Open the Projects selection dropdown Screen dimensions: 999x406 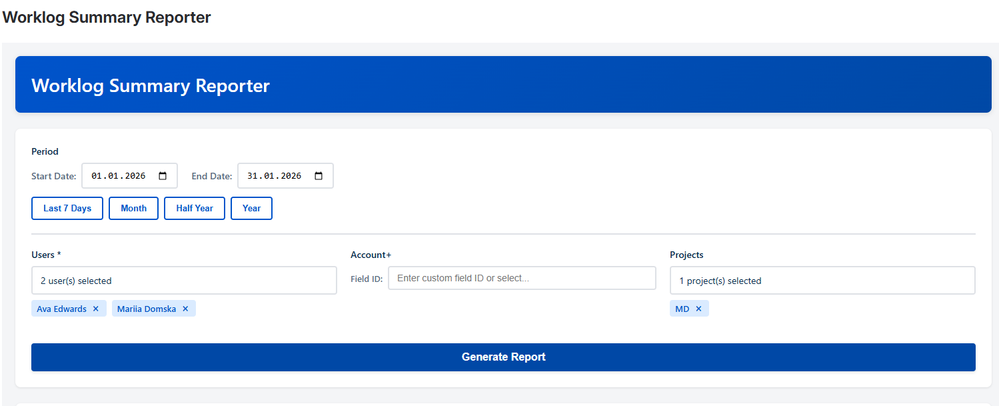tap(823, 280)
